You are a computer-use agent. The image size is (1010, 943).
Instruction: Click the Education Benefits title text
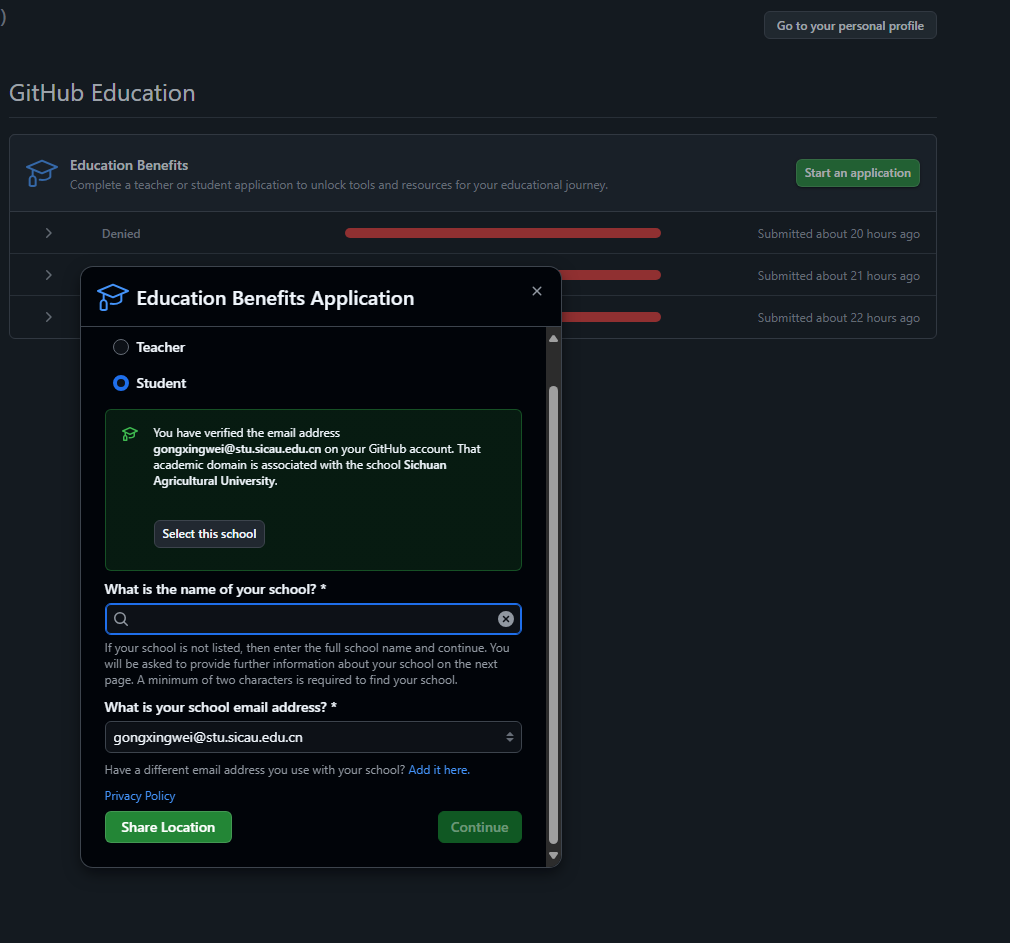pos(129,166)
